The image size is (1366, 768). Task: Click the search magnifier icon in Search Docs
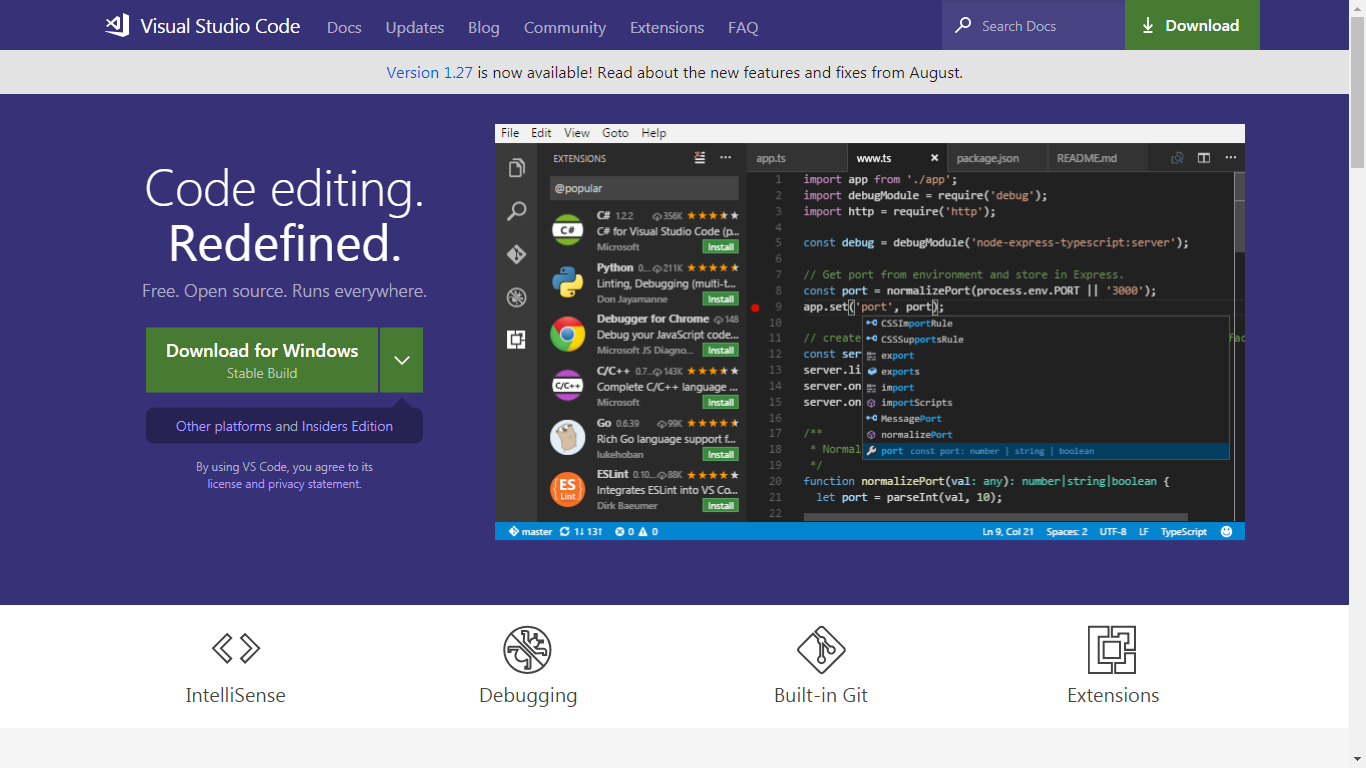pyautogui.click(x=963, y=26)
